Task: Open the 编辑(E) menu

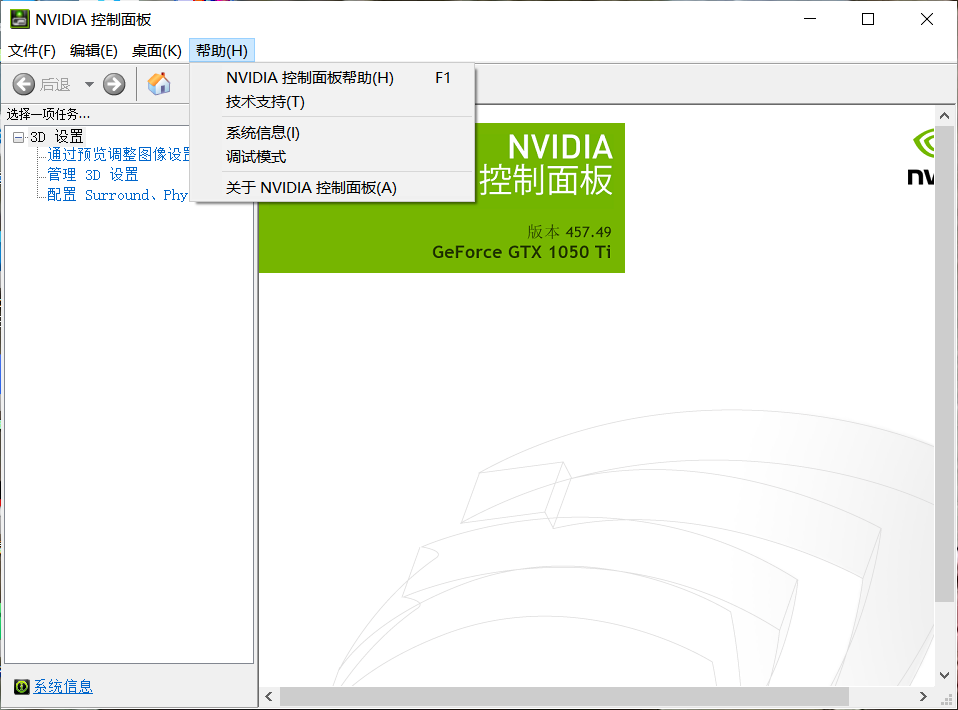Action: 93,51
